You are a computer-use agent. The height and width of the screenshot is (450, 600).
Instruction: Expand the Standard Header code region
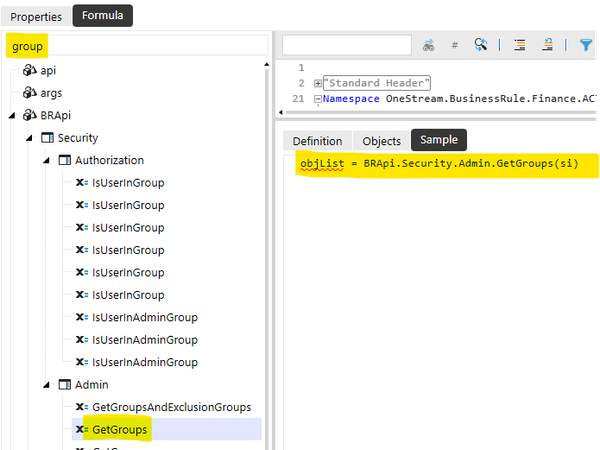pos(317,83)
